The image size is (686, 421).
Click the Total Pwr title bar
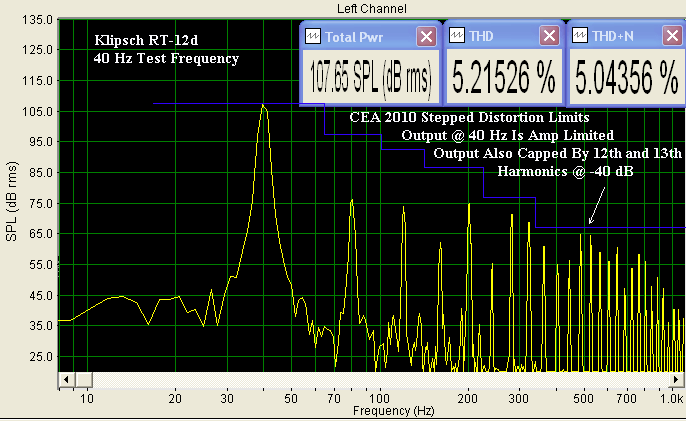click(x=371, y=36)
